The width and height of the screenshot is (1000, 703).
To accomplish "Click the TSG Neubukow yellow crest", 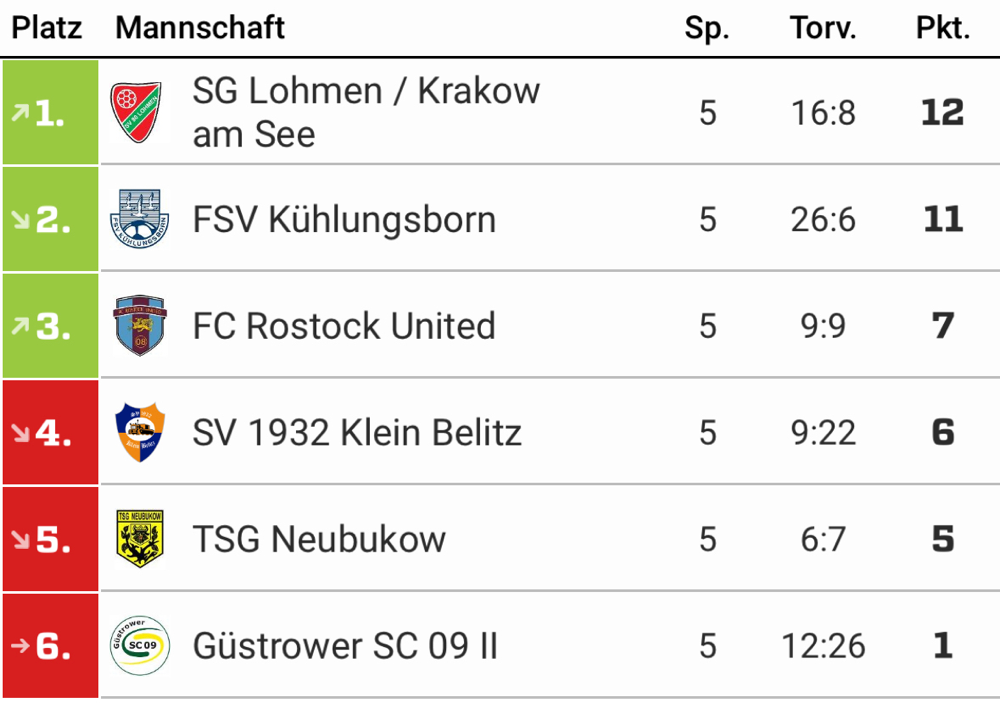I will pyautogui.click(x=139, y=539).
